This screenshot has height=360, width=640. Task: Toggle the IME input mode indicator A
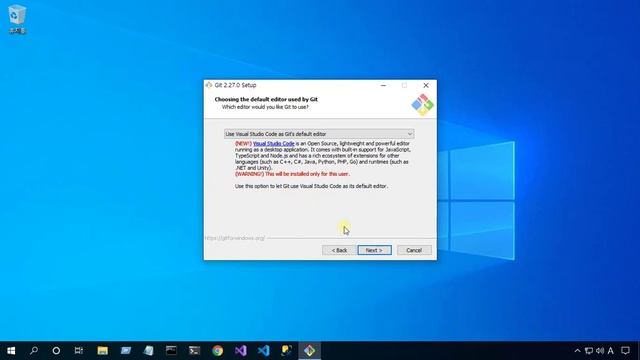611,351
